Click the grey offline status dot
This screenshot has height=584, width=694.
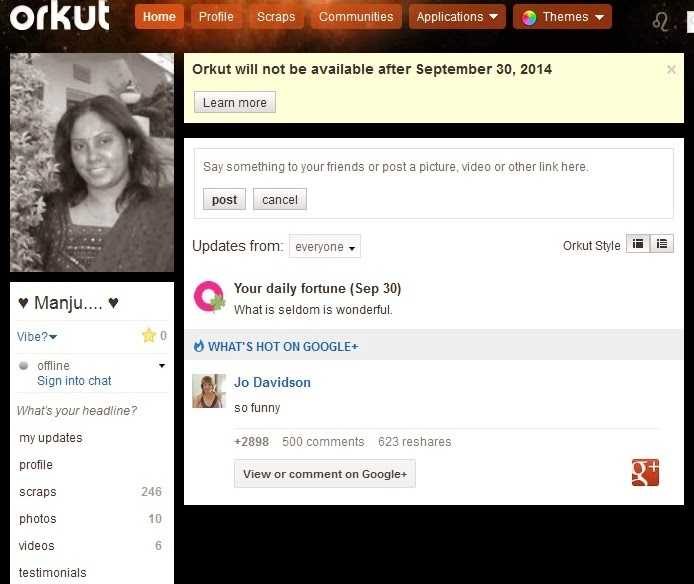tap(23, 365)
